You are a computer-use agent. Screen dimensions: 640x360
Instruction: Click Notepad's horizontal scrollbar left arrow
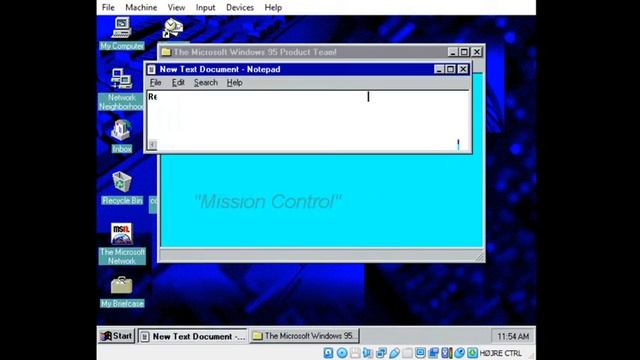pos(152,144)
